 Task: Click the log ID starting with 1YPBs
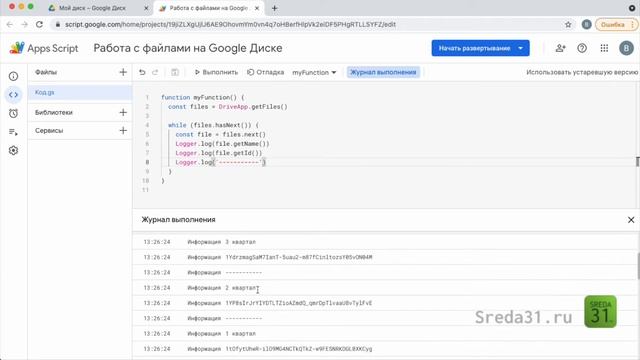pos(299,303)
